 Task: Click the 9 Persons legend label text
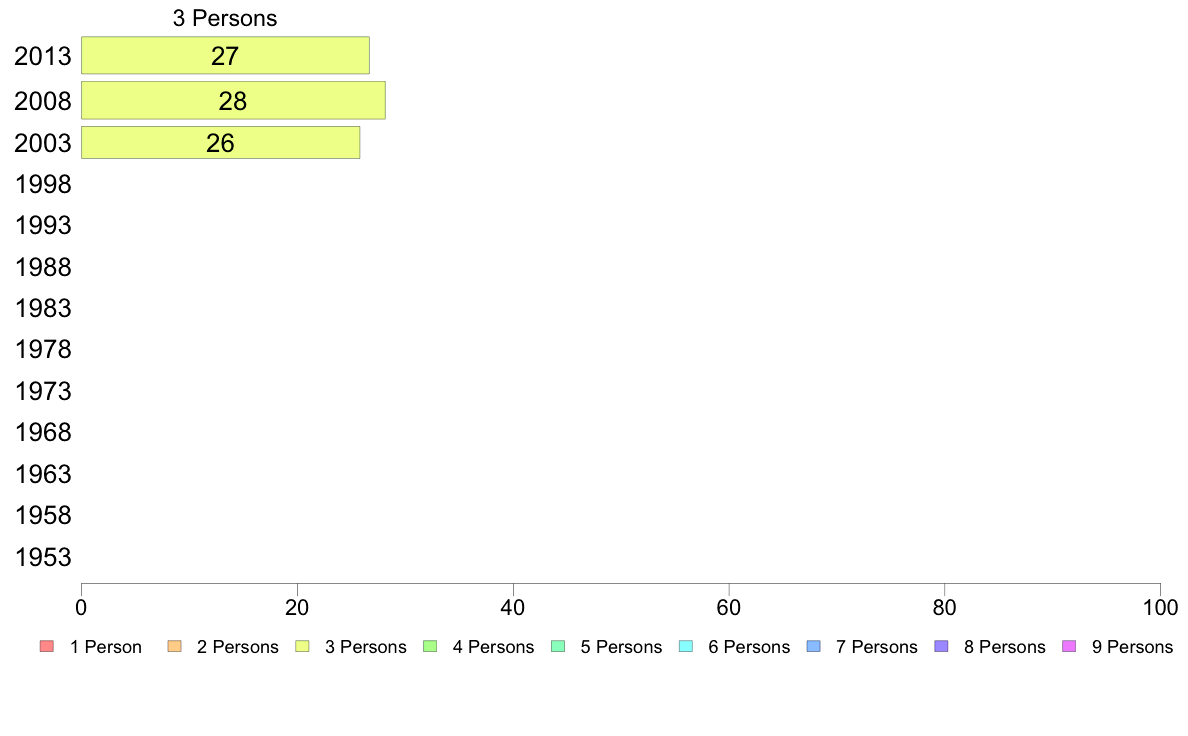(x=1133, y=647)
